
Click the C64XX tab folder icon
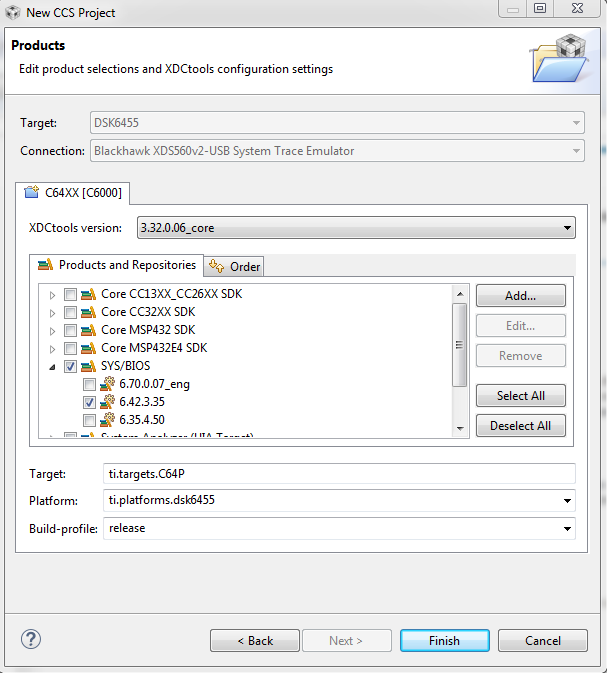click(32, 192)
